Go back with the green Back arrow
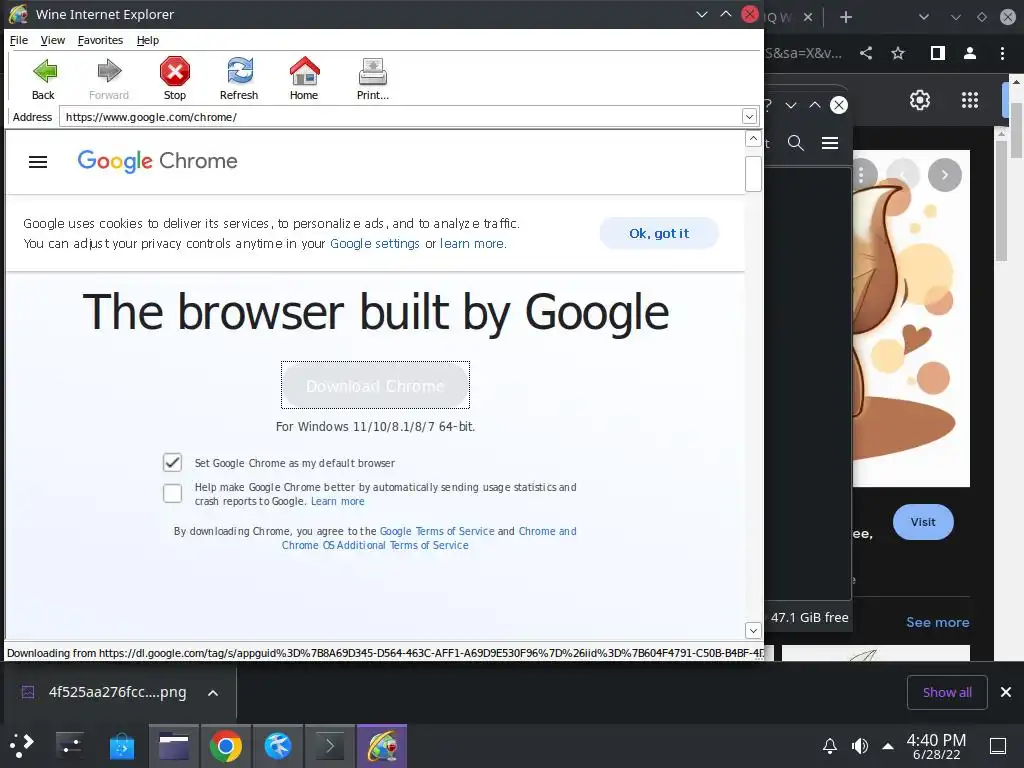1024x768 pixels. click(44, 78)
